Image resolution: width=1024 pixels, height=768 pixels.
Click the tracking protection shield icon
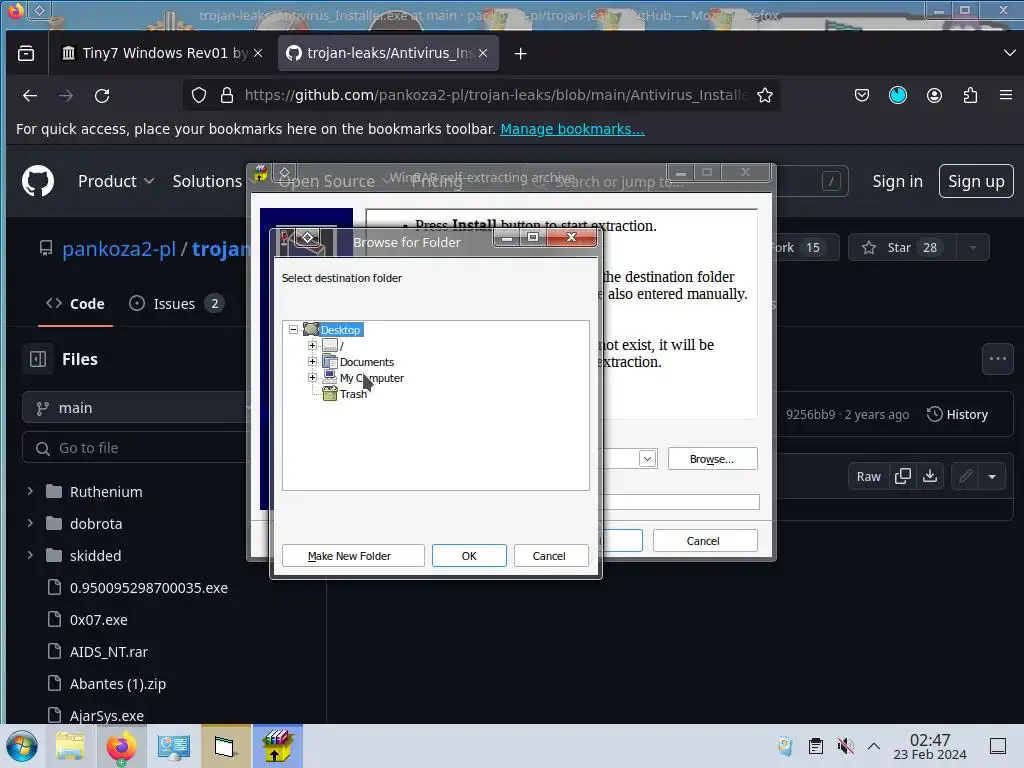(x=199, y=95)
